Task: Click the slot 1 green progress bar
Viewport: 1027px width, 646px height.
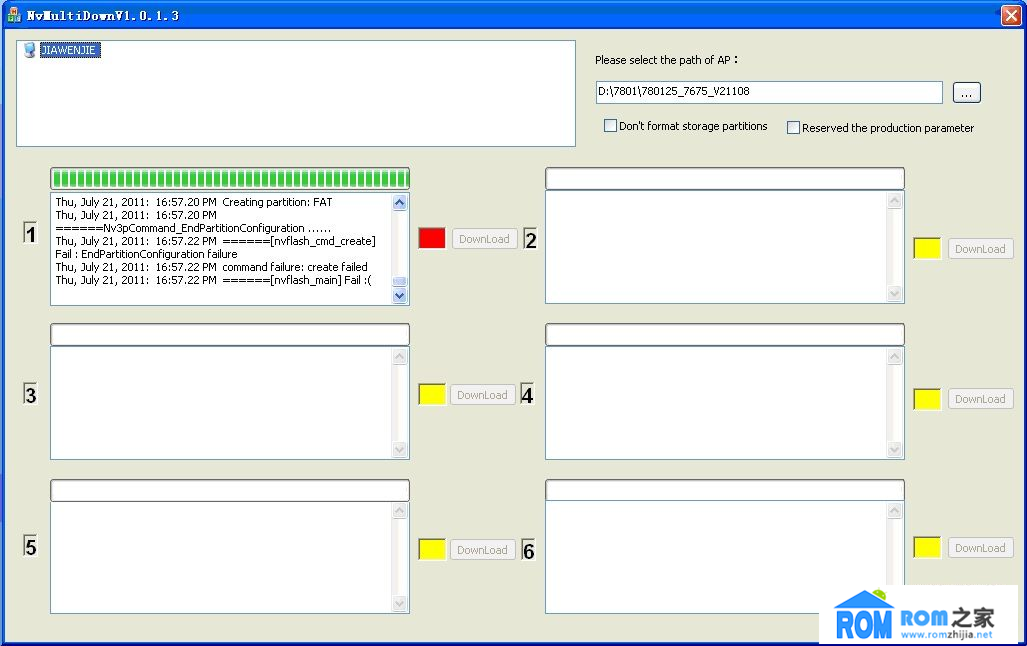Action: (x=230, y=178)
